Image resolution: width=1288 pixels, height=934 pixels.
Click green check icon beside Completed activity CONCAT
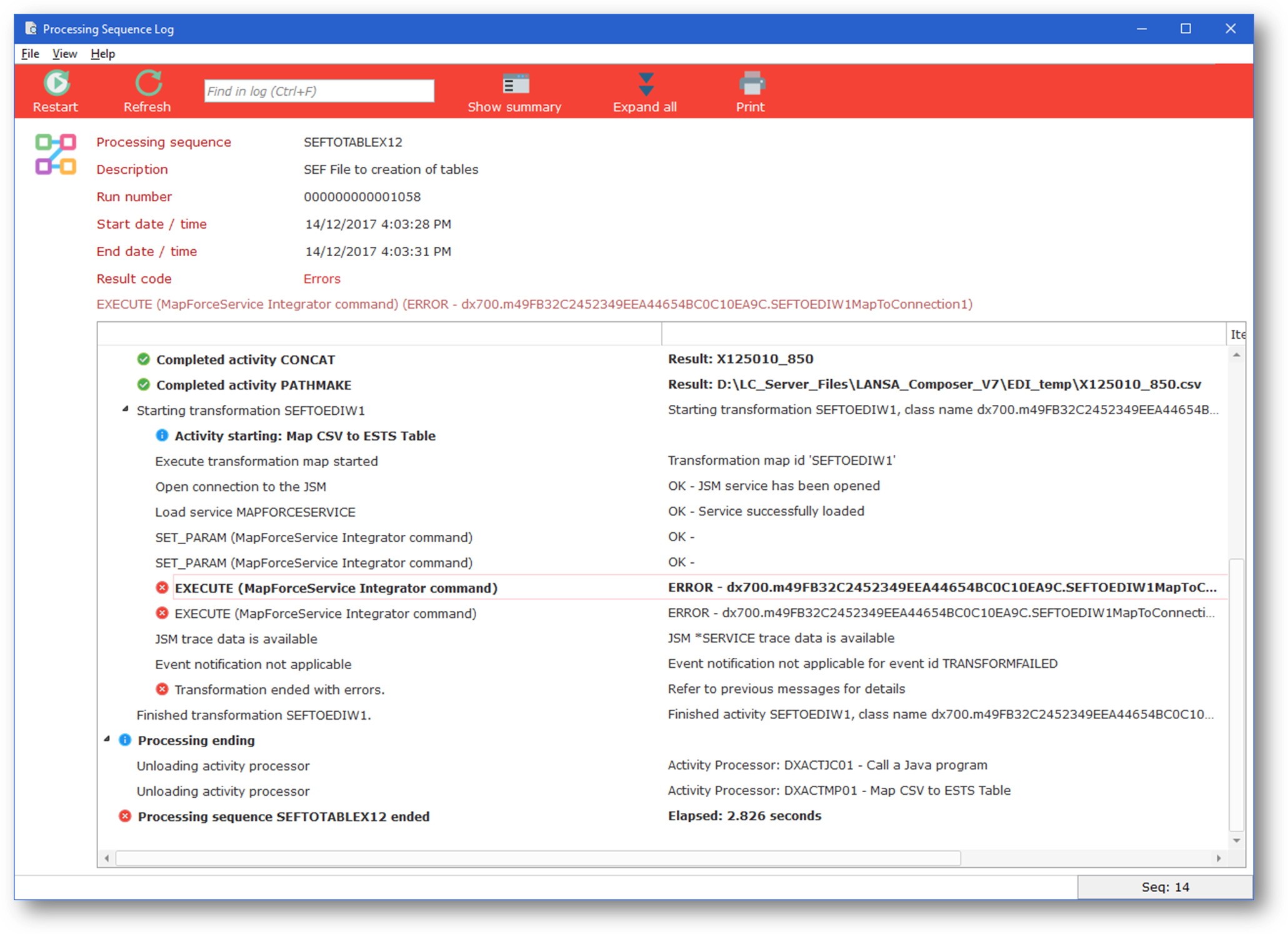(x=144, y=359)
